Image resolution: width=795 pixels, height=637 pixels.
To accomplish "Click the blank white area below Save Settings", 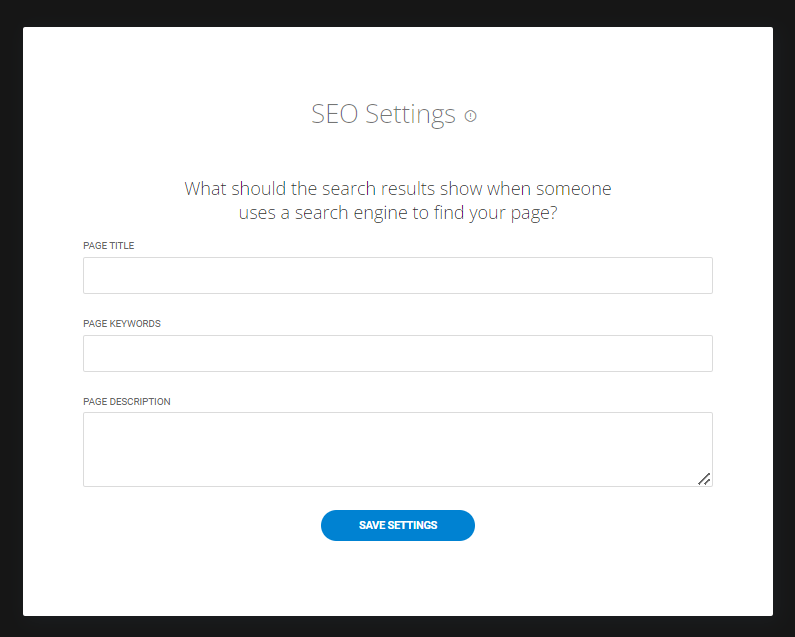I will point(398,578).
